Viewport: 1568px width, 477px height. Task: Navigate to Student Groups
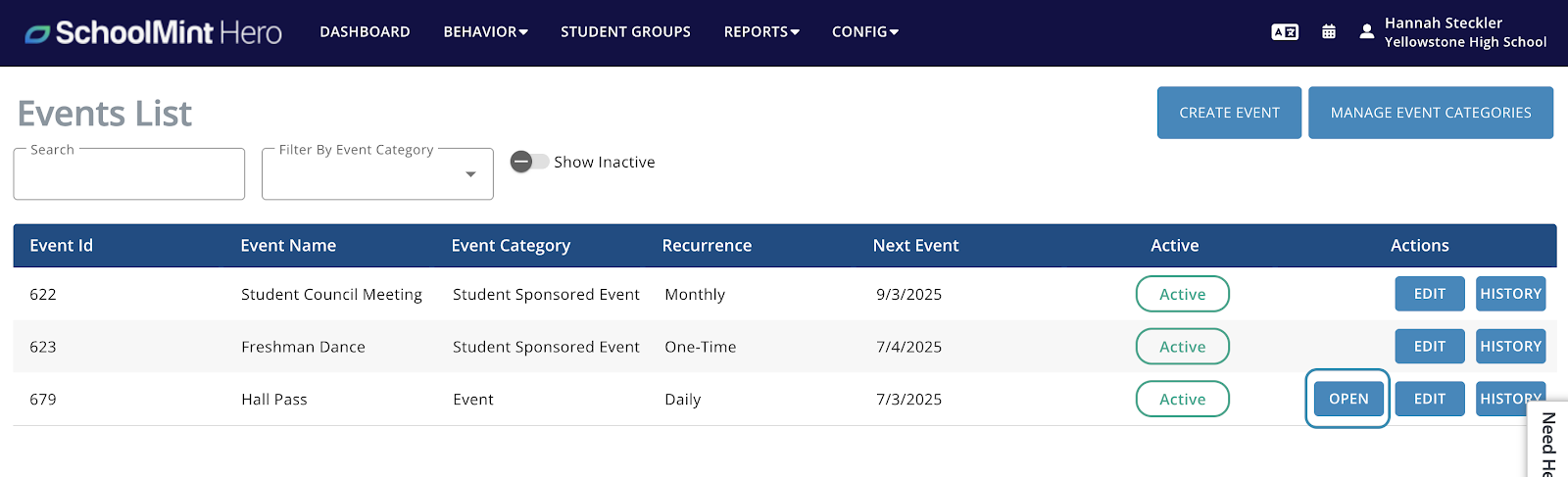tap(625, 32)
